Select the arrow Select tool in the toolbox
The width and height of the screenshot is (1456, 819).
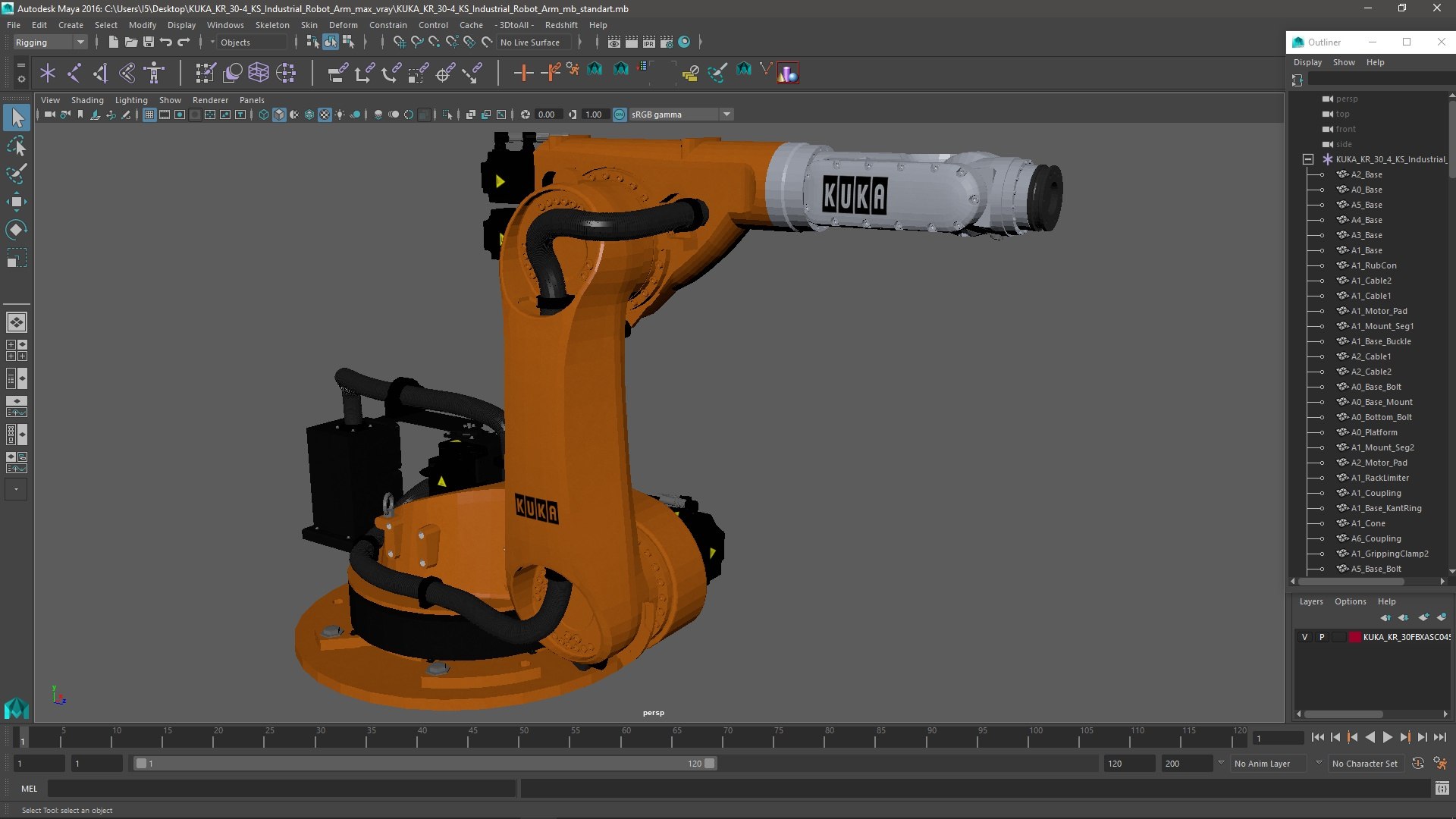[17, 118]
